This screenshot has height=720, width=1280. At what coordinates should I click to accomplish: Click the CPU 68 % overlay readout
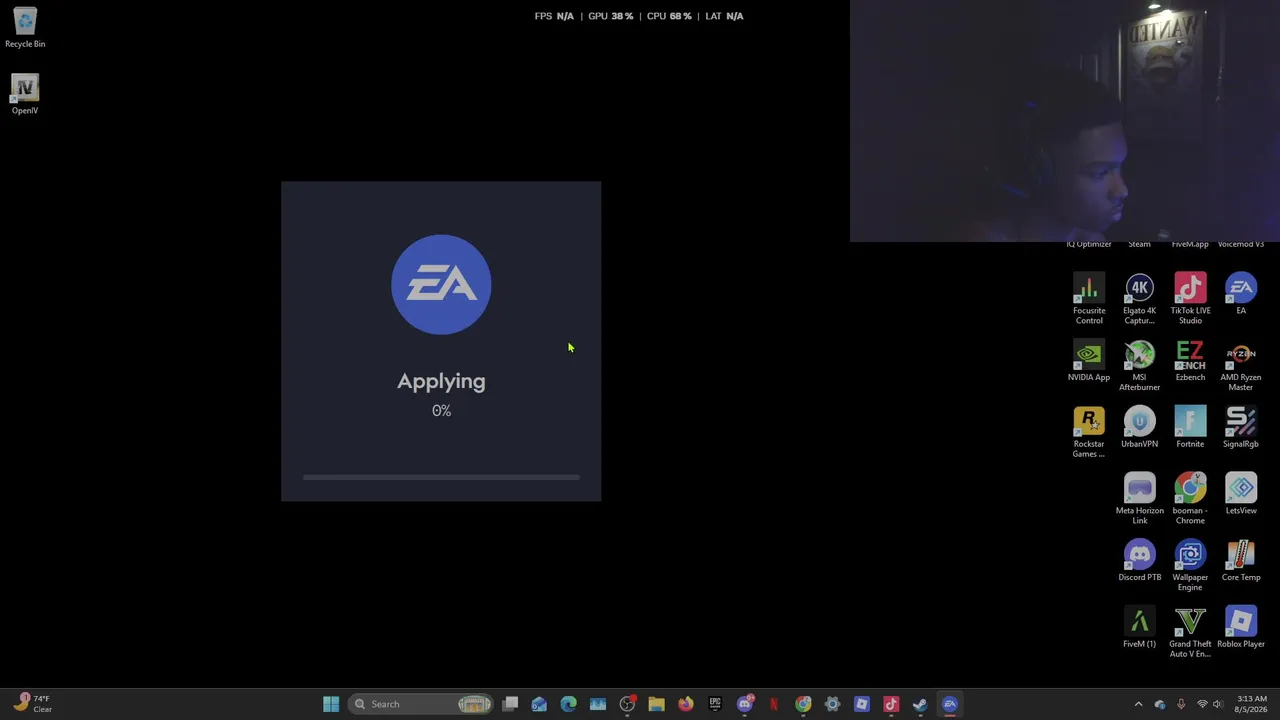[x=669, y=16]
